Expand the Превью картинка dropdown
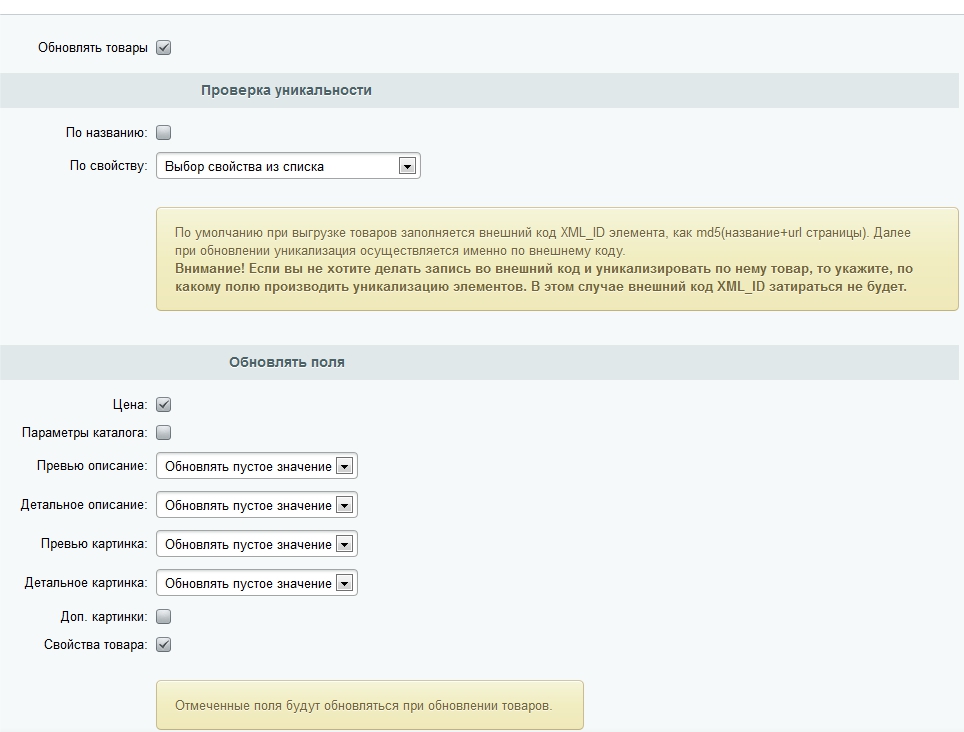Image resolution: width=964 pixels, height=732 pixels. [257, 544]
